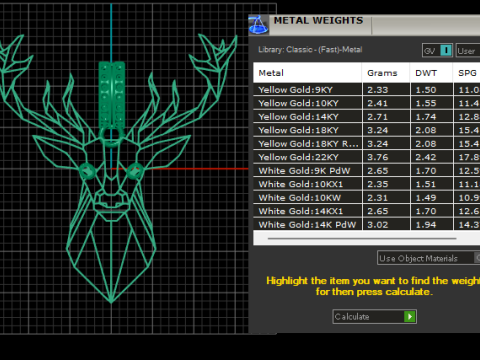
Task: Select the Yellow Gold:10KY row
Action: pos(367,103)
